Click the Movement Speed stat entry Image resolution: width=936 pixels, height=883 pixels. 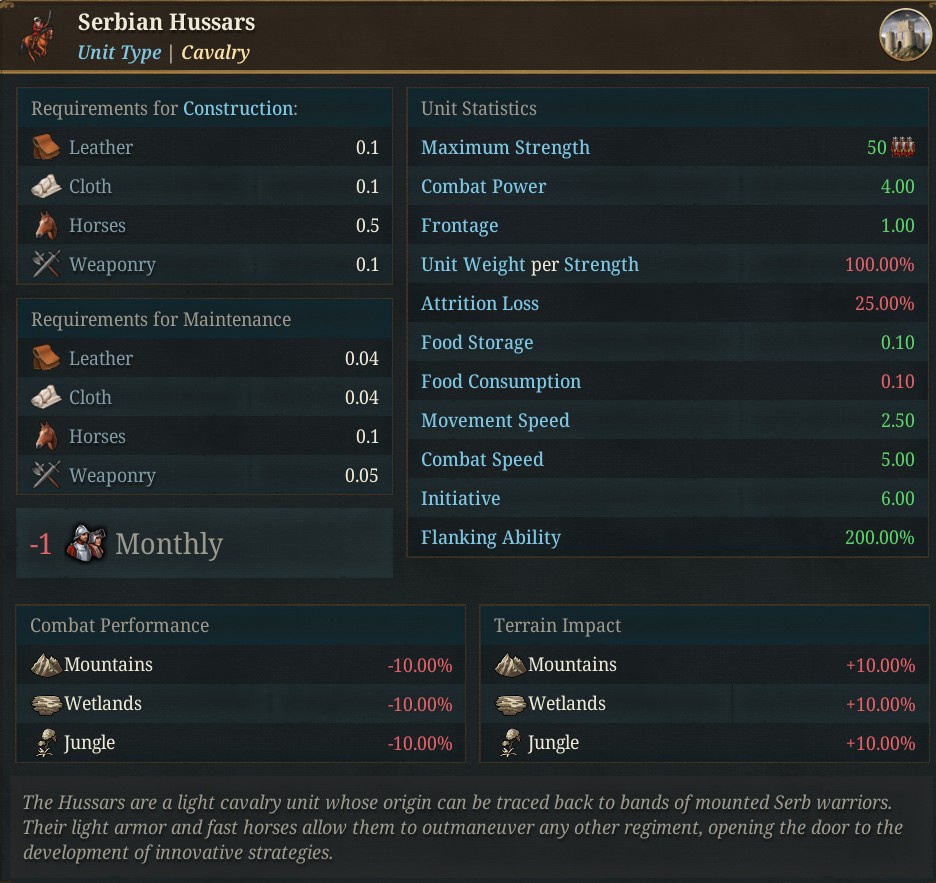(x=495, y=420)
